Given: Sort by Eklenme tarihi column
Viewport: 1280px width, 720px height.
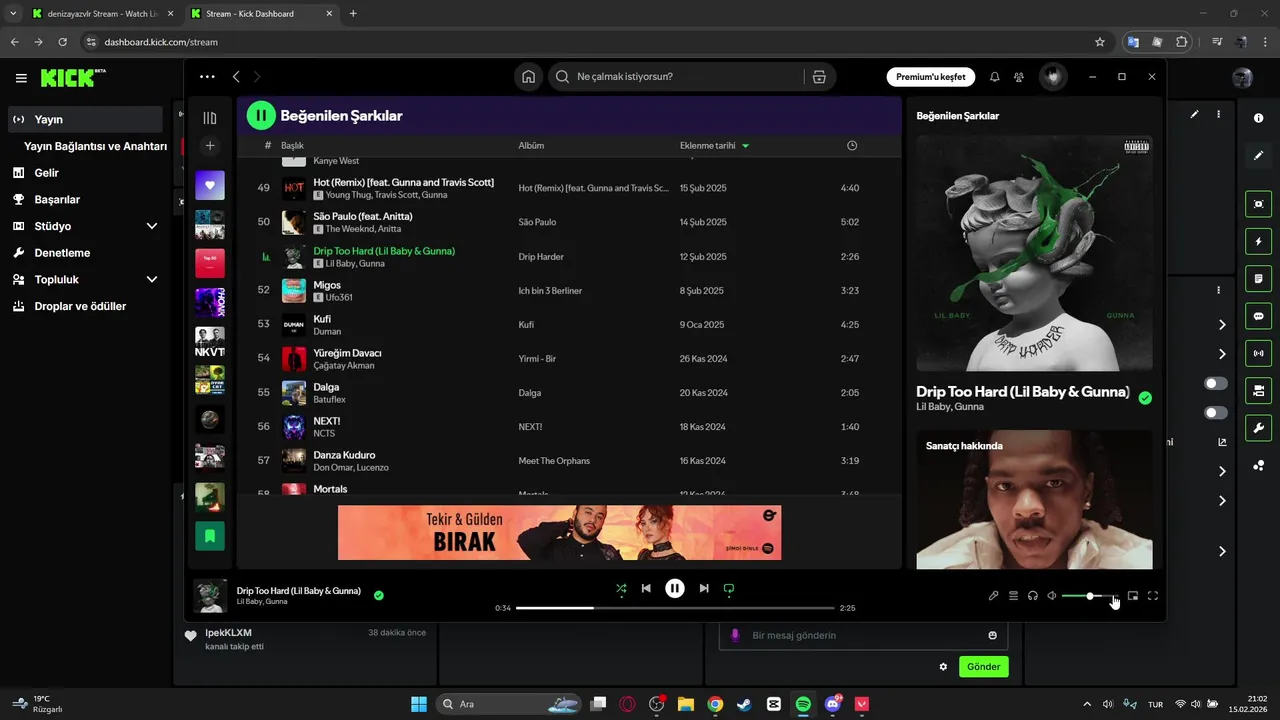Looking at the screenshot, I should 714,145.
